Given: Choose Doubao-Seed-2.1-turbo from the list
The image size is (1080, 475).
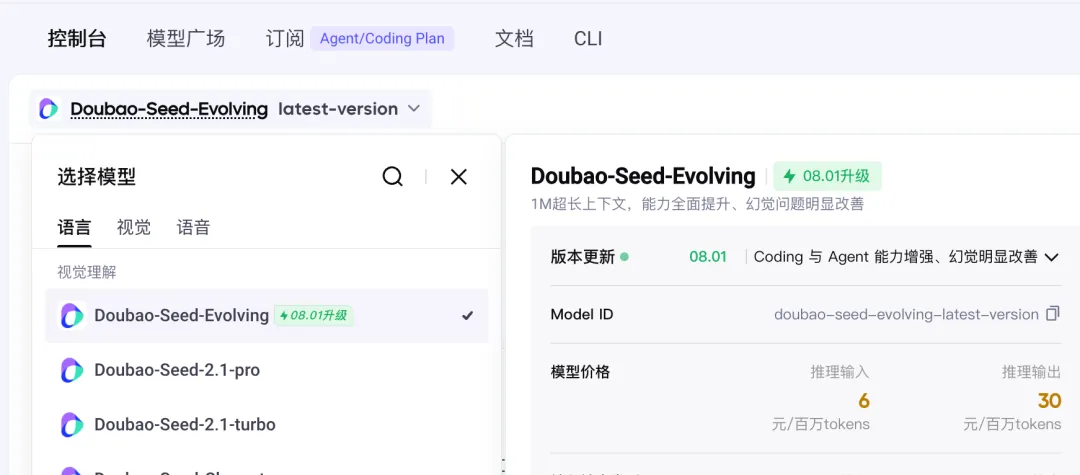Looking at the screenshot, I should click(x=267, y=425).
